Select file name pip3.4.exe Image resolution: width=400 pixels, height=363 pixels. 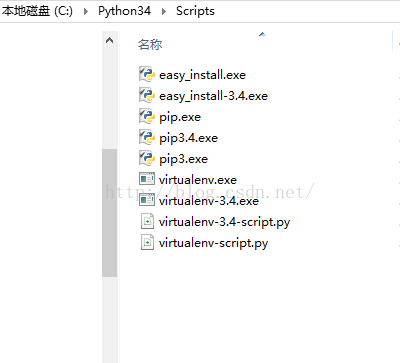tap(188, 138)
